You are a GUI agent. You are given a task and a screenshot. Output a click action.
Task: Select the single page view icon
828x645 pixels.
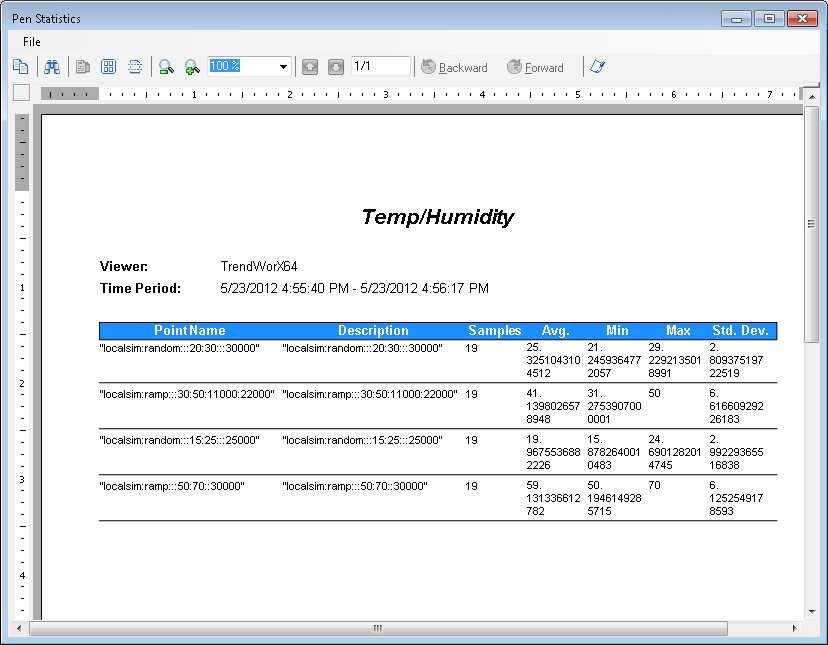[x=84, y=67]
